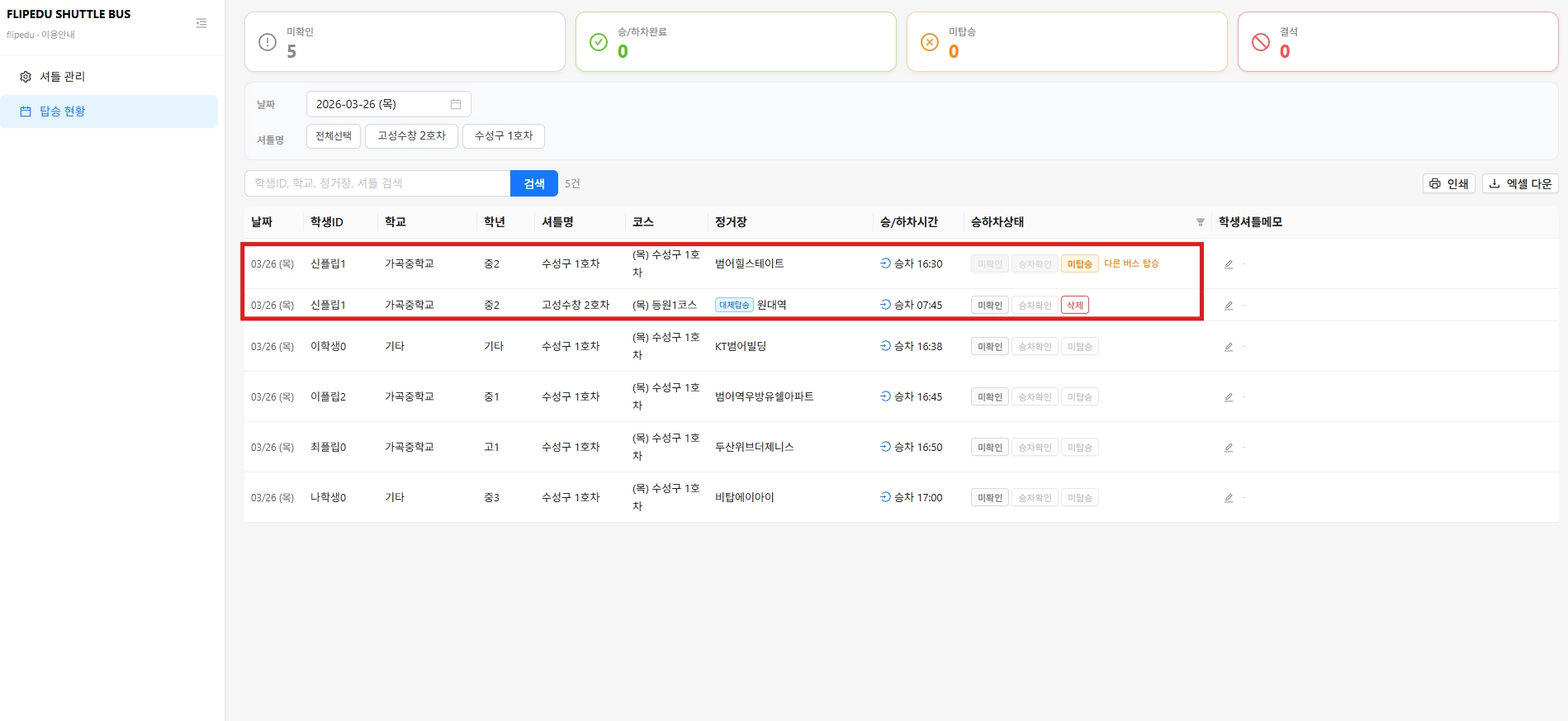This screenshot has width=1568, height=721.
Task: Mark 이플립2 as 미탑승
Action: point(1080,397)
